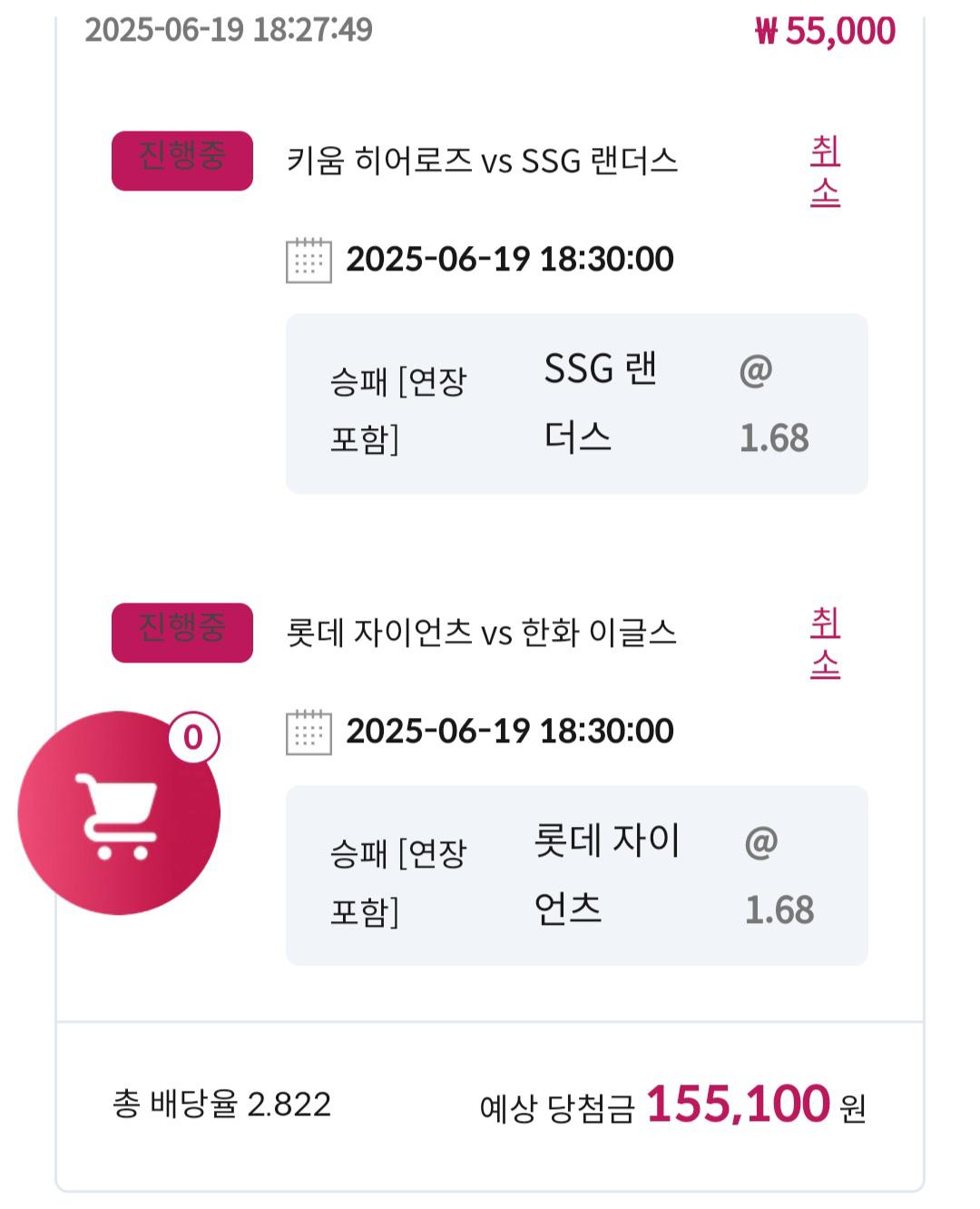Click the @ 1.68 odds for 롯데 자이언츠
This screenshot has width=980, height=1209.
click(x=779, y=876)
